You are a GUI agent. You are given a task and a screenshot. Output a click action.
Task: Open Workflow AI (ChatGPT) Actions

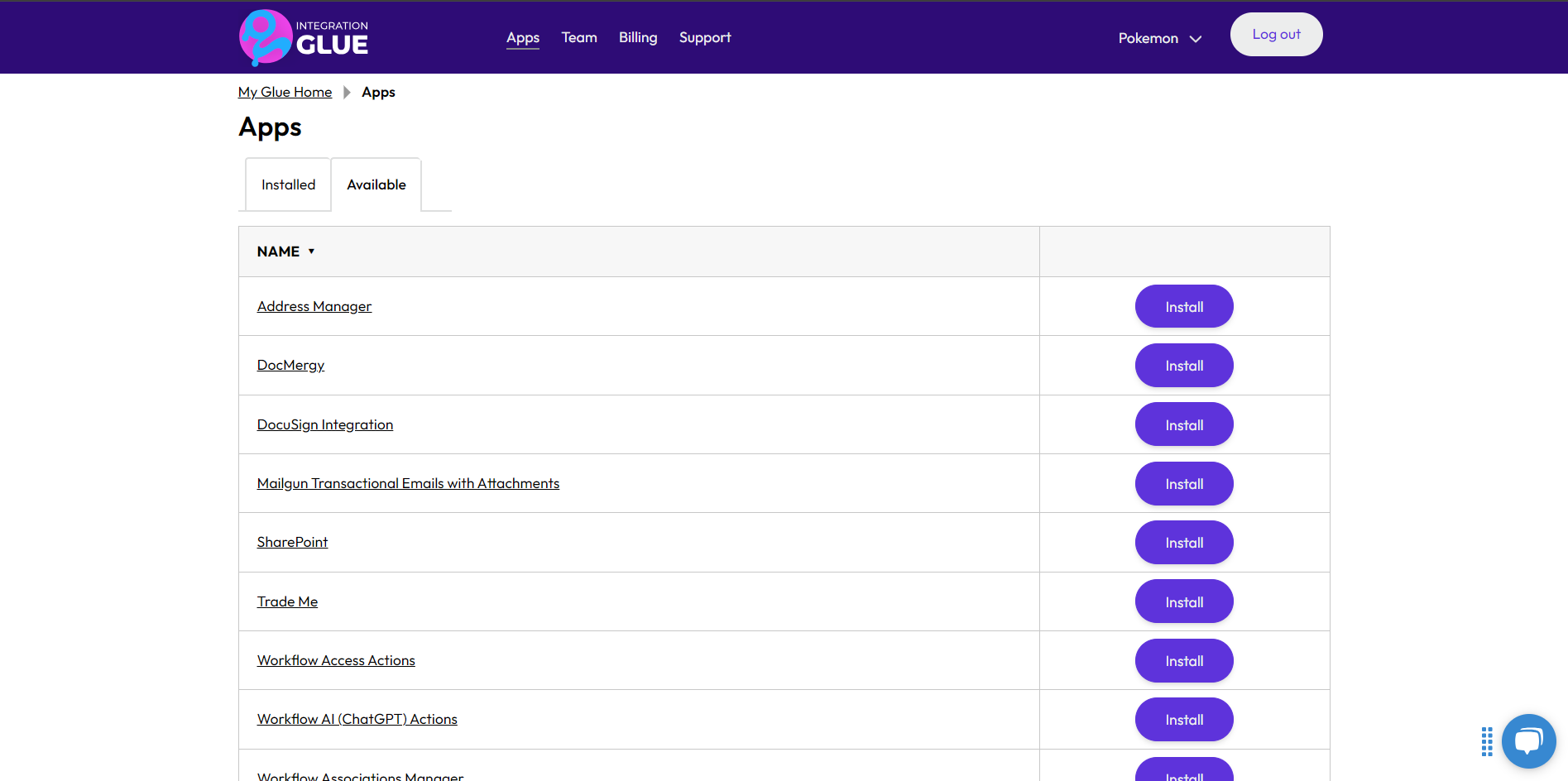click(x=357, y=719)
